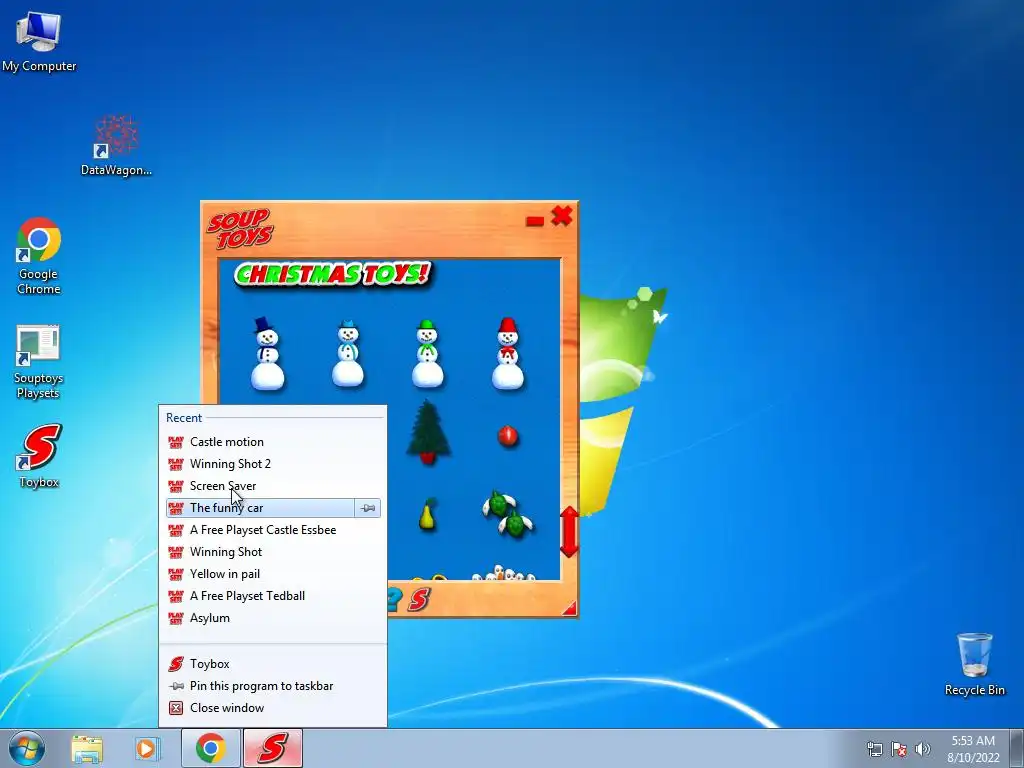
Task: Choose Close window in the jump list
Action: coord(272,708)
